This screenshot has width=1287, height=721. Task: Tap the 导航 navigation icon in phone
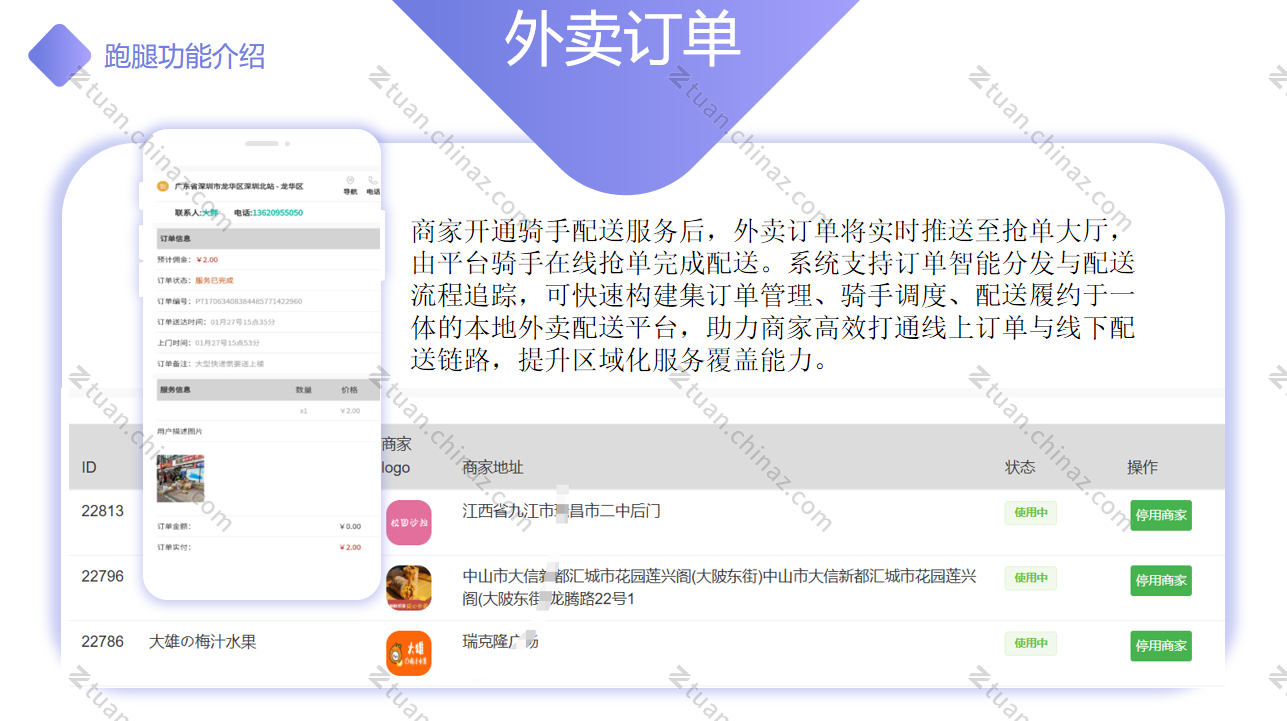tap(350, 185)
